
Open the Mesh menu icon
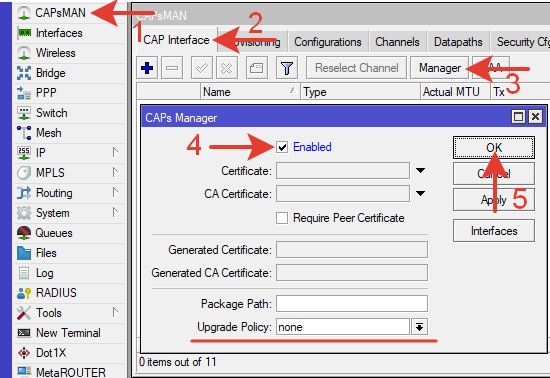click(24, 133)
